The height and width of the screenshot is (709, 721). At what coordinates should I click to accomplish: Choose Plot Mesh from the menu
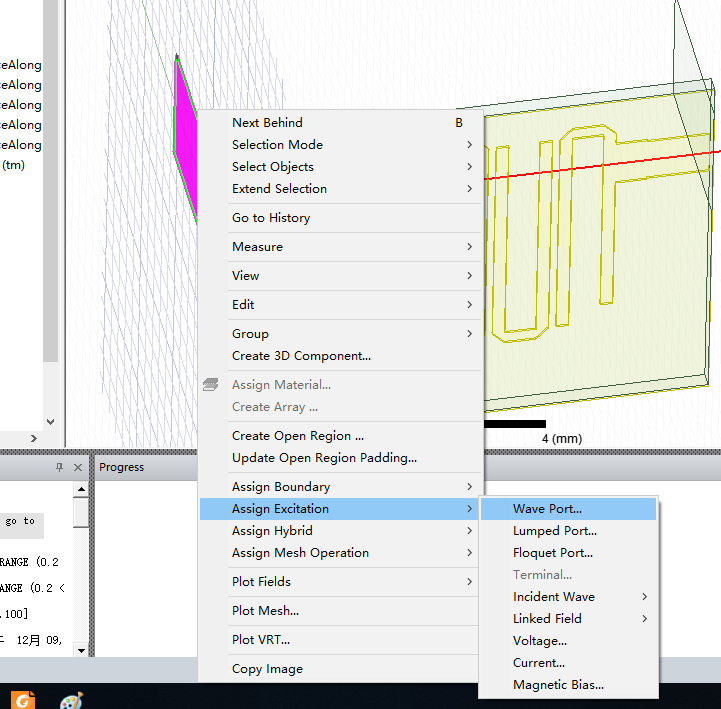339,611
